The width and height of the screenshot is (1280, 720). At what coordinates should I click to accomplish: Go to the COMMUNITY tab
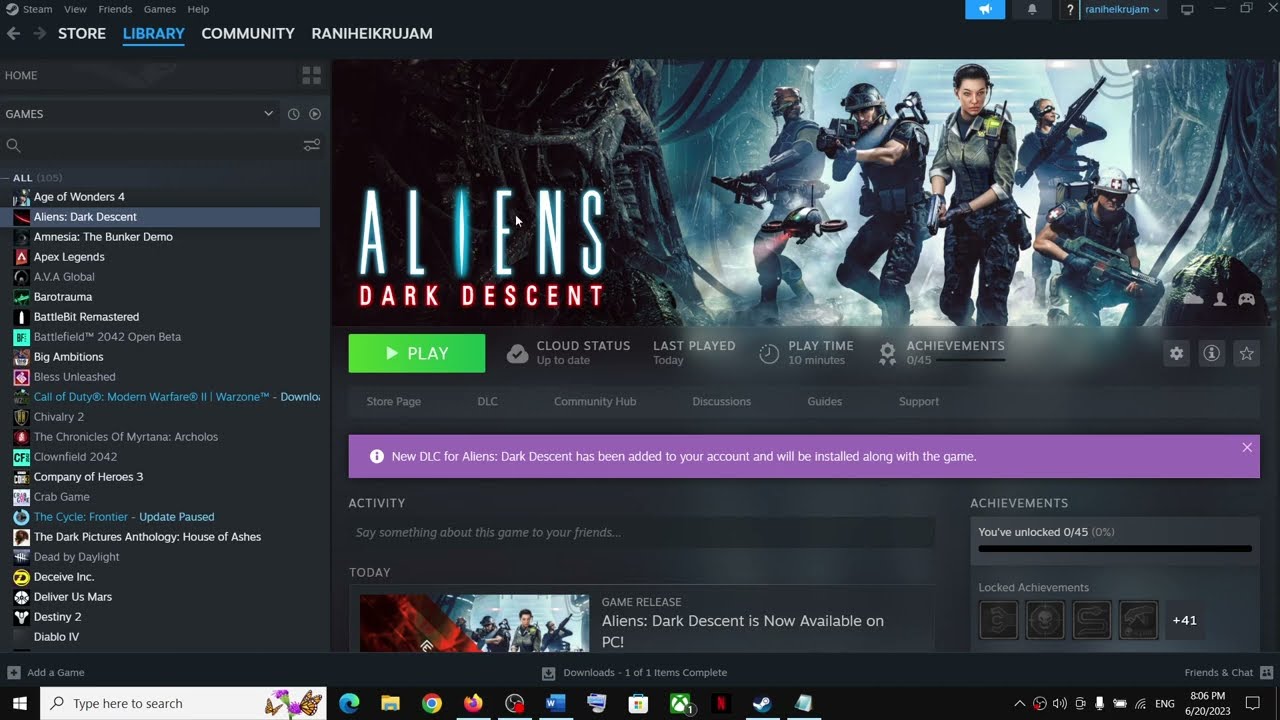[x=248, y=33]
